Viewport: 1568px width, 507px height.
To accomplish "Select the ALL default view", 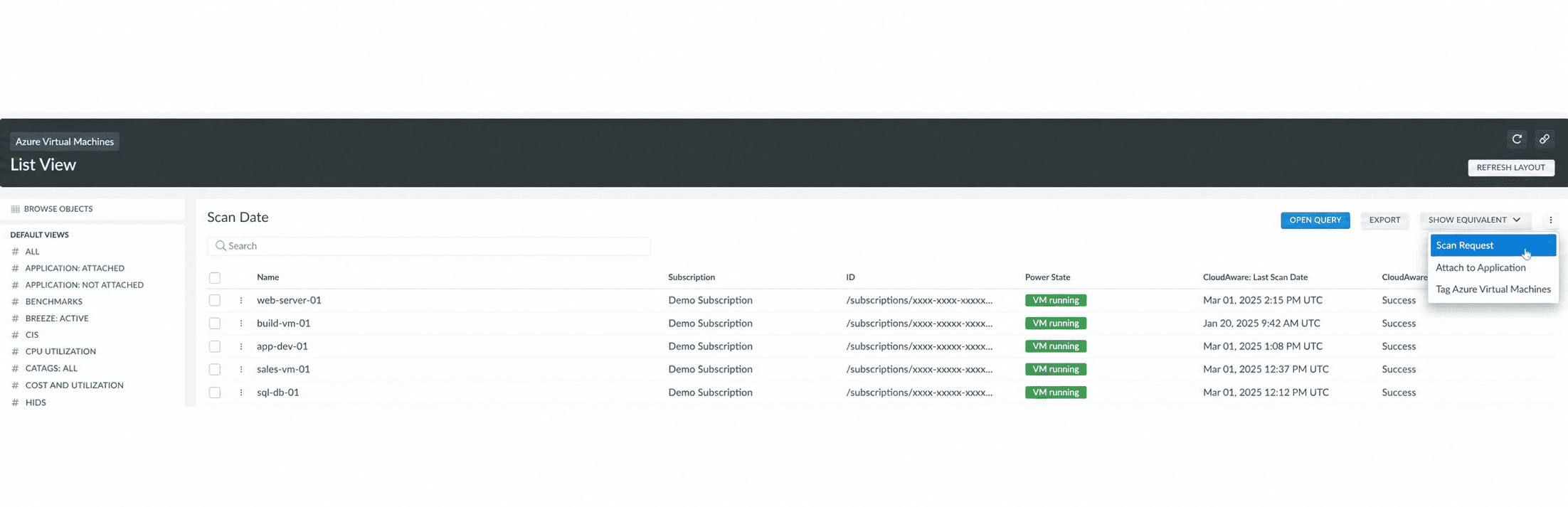I will coord(32,252).
